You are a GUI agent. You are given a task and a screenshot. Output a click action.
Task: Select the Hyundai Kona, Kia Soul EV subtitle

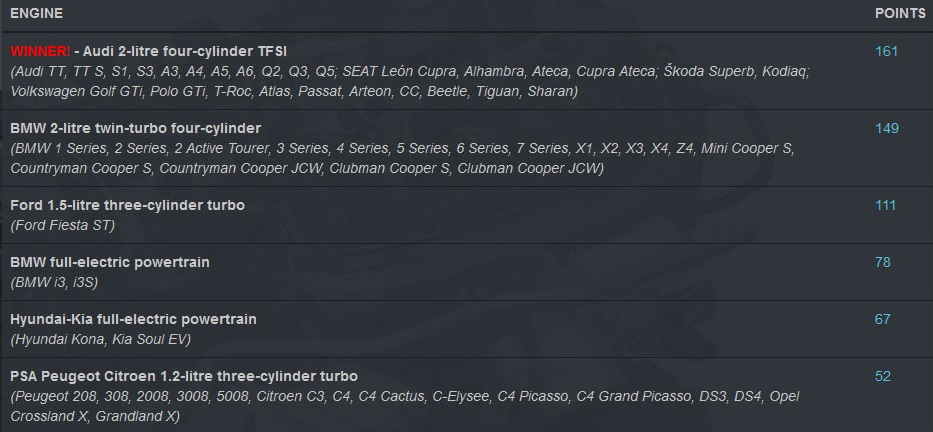101,340
